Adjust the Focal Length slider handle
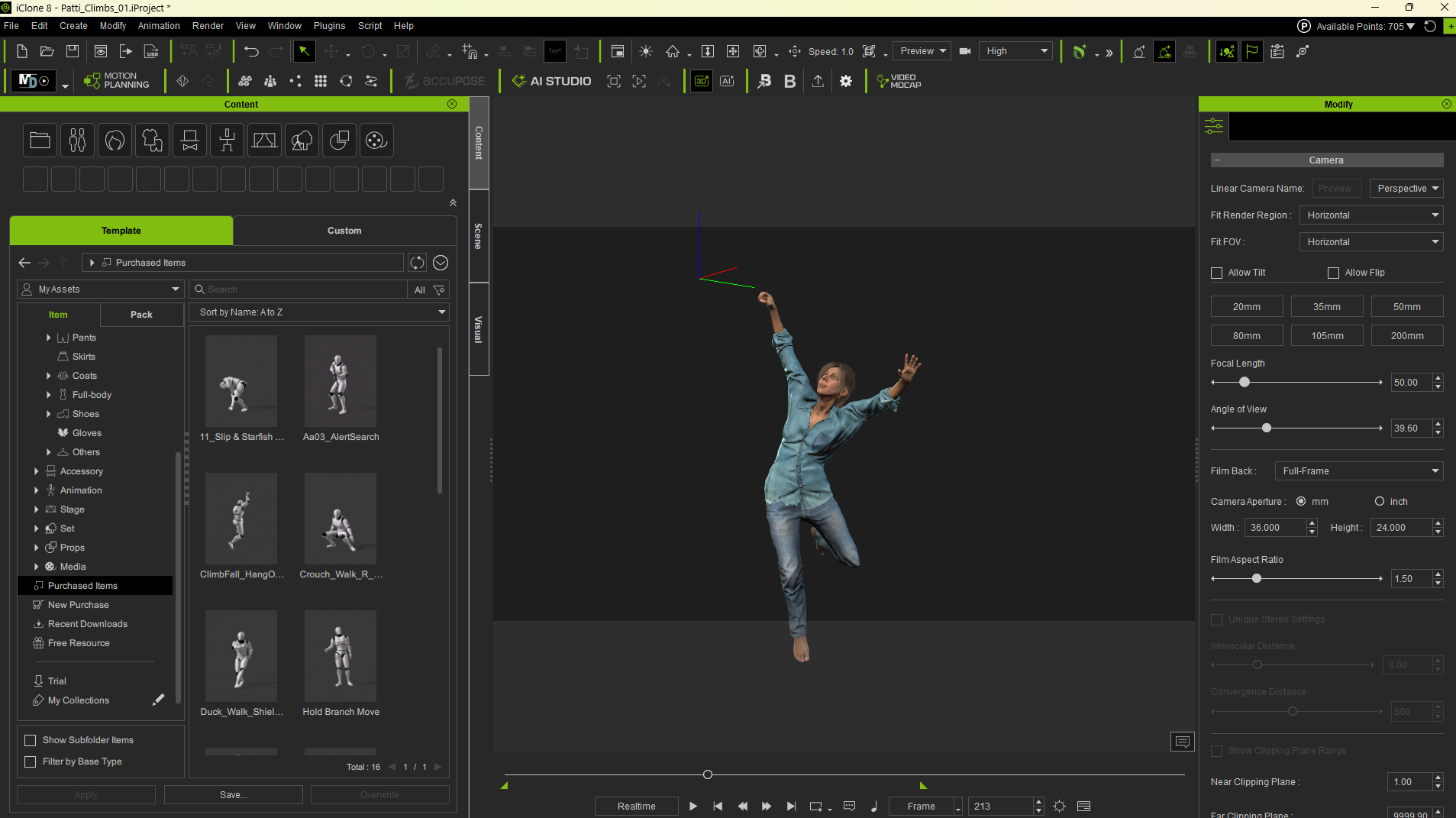 [x=1245, y=383]
